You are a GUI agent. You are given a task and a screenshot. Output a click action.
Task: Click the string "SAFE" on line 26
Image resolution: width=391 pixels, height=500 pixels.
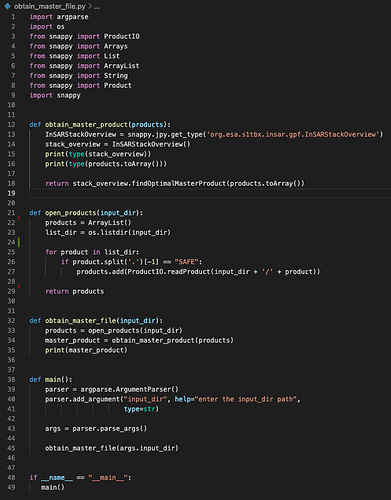(x=186, y=262)
